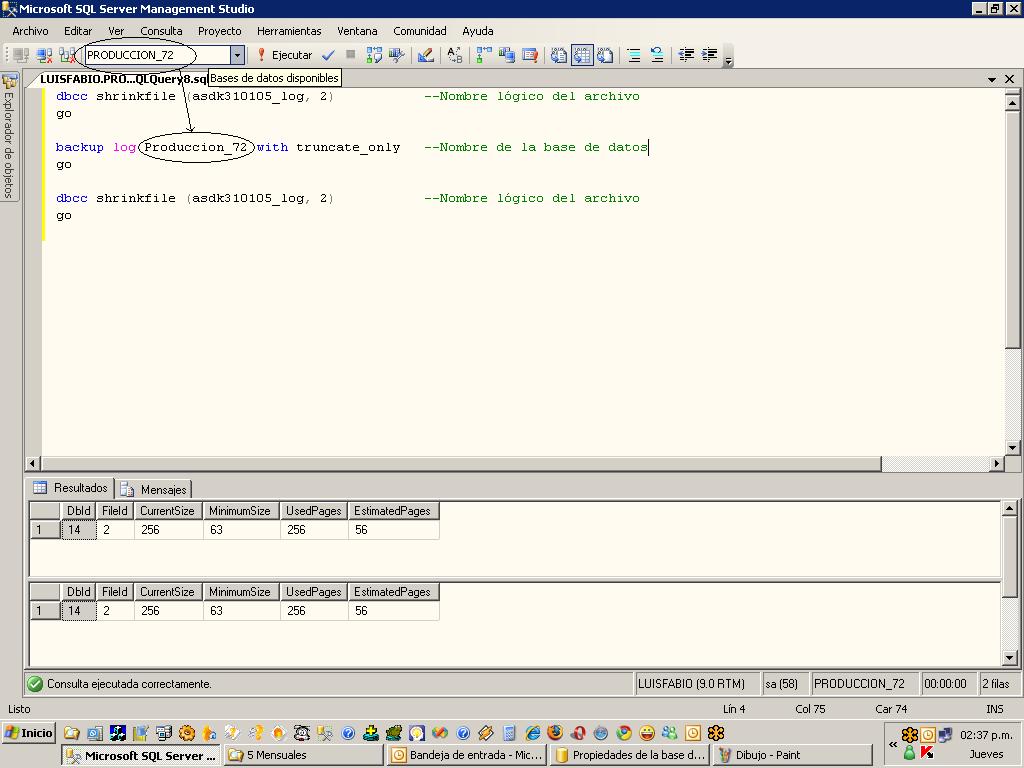The width and height of the screenshot is (1024, 768).
Task: Click the Disconnect query toolbar icon
Action: point(44,56)
